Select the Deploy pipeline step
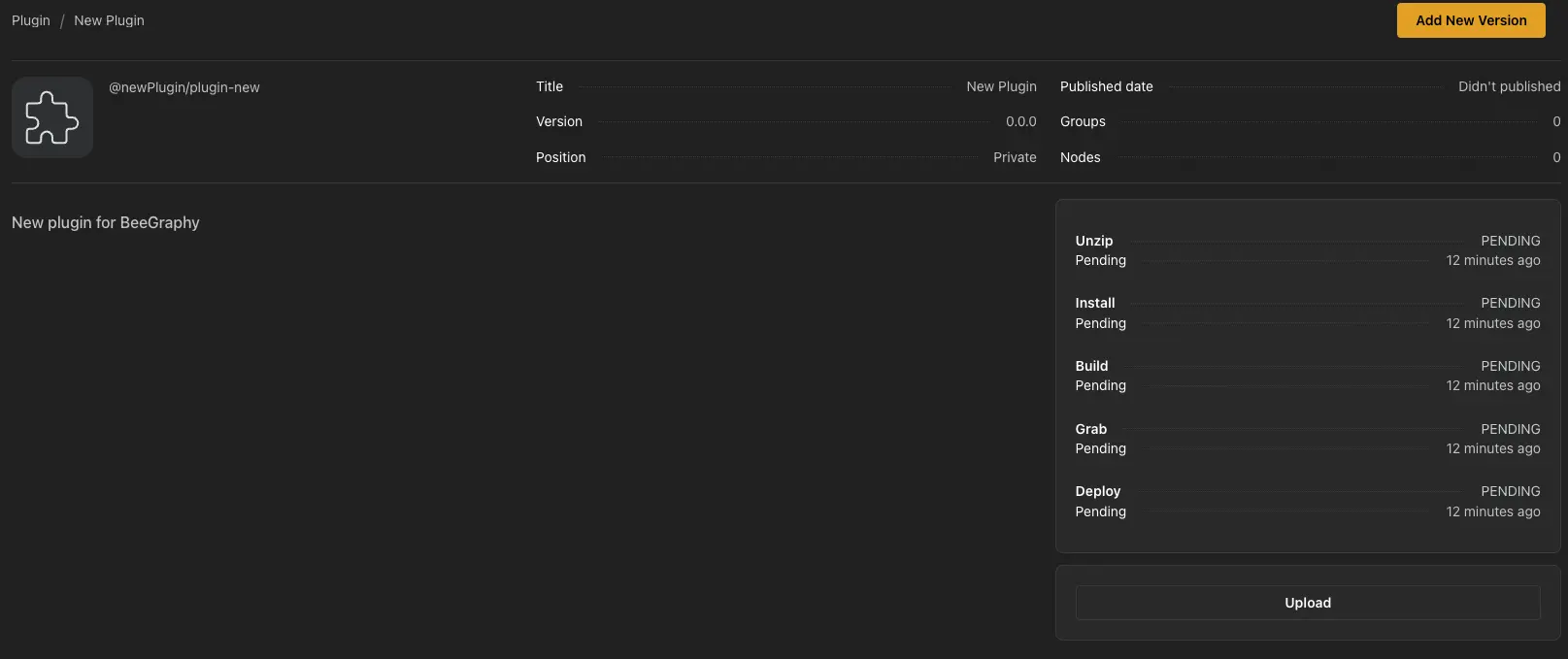This screenshot has width=1568, height=659. (1098, 491)
